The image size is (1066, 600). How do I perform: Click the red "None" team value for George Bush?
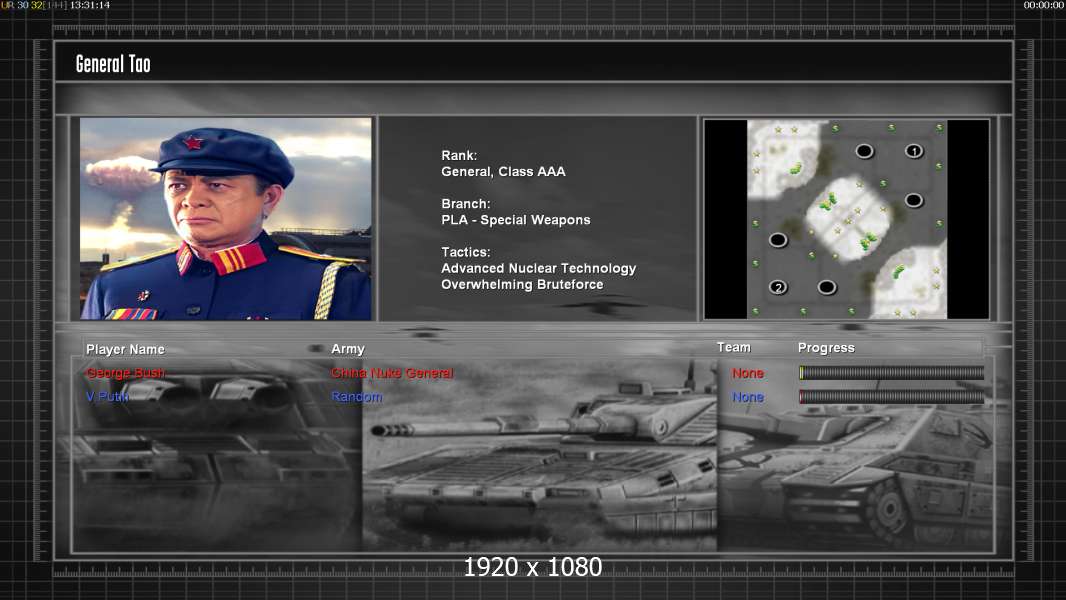click(x=748, y=373)
